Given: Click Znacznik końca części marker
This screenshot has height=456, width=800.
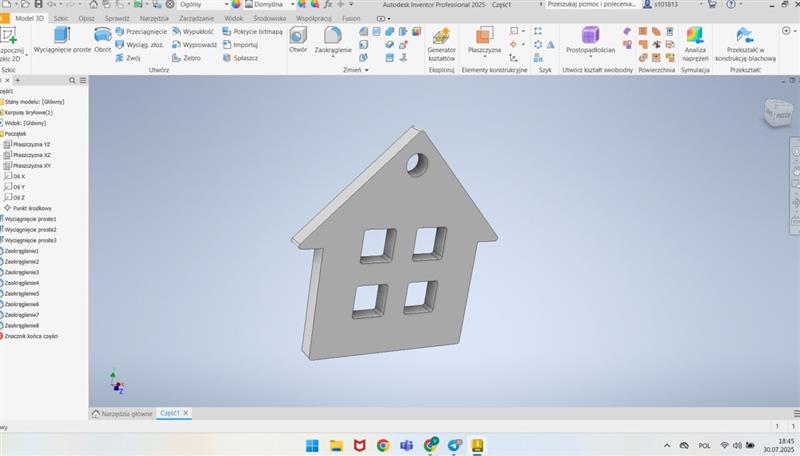Looking at the screenshot, I should pos(29,337).
